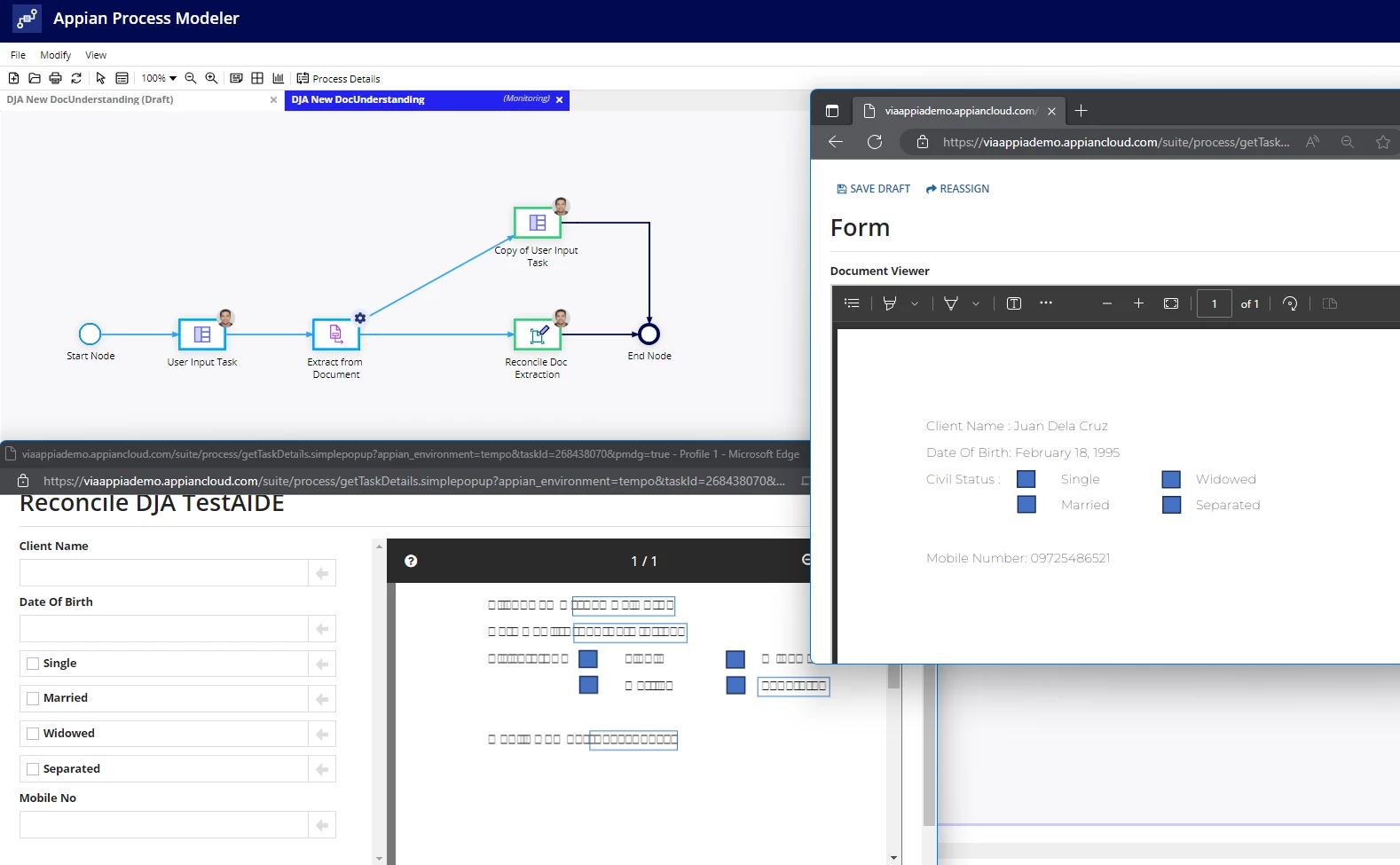
Task: Select the draw pen tool in document viewer
Action: point(951,303)
